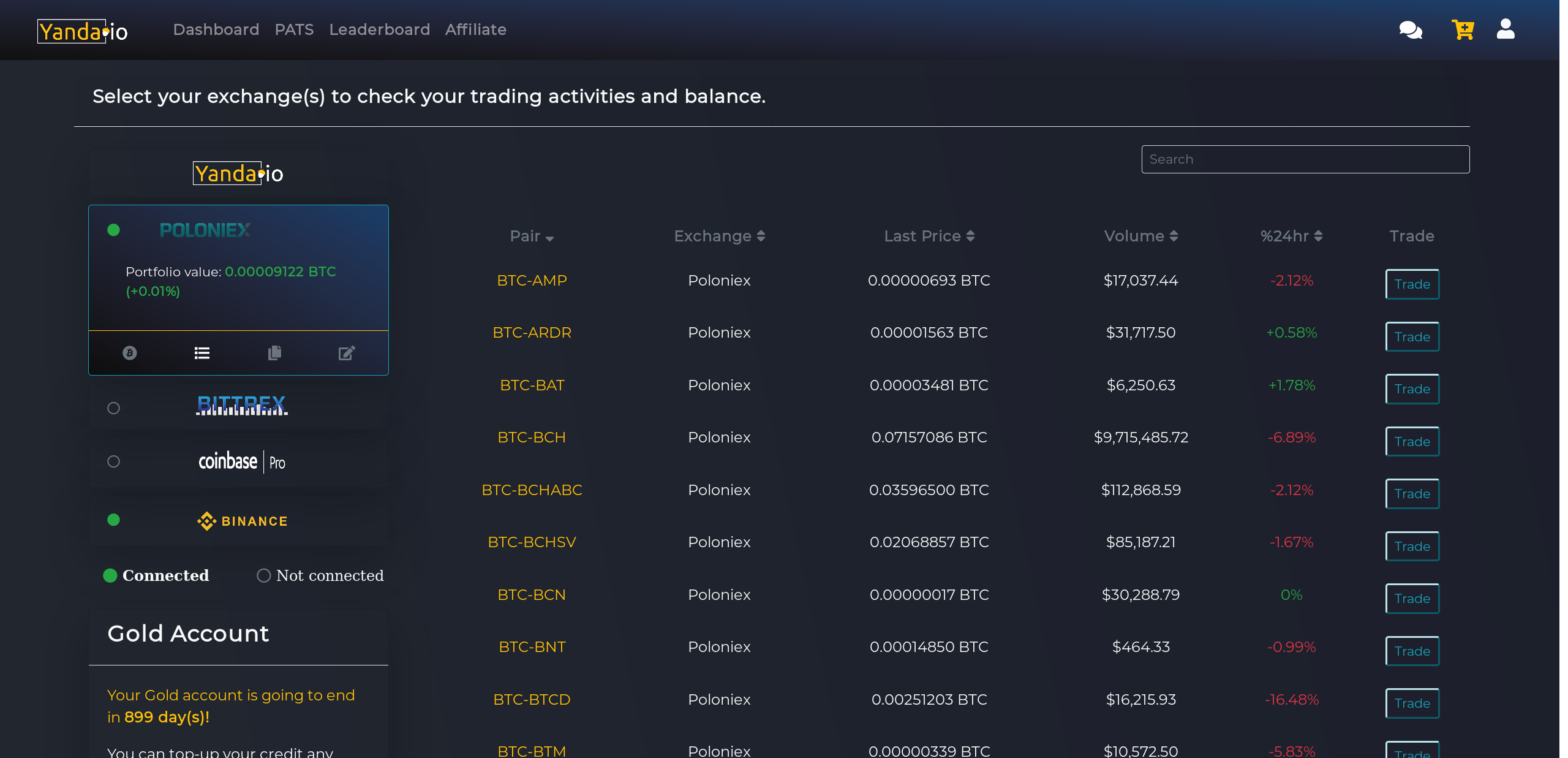
Task: Click the Search input field
Action: [1305, 159]
